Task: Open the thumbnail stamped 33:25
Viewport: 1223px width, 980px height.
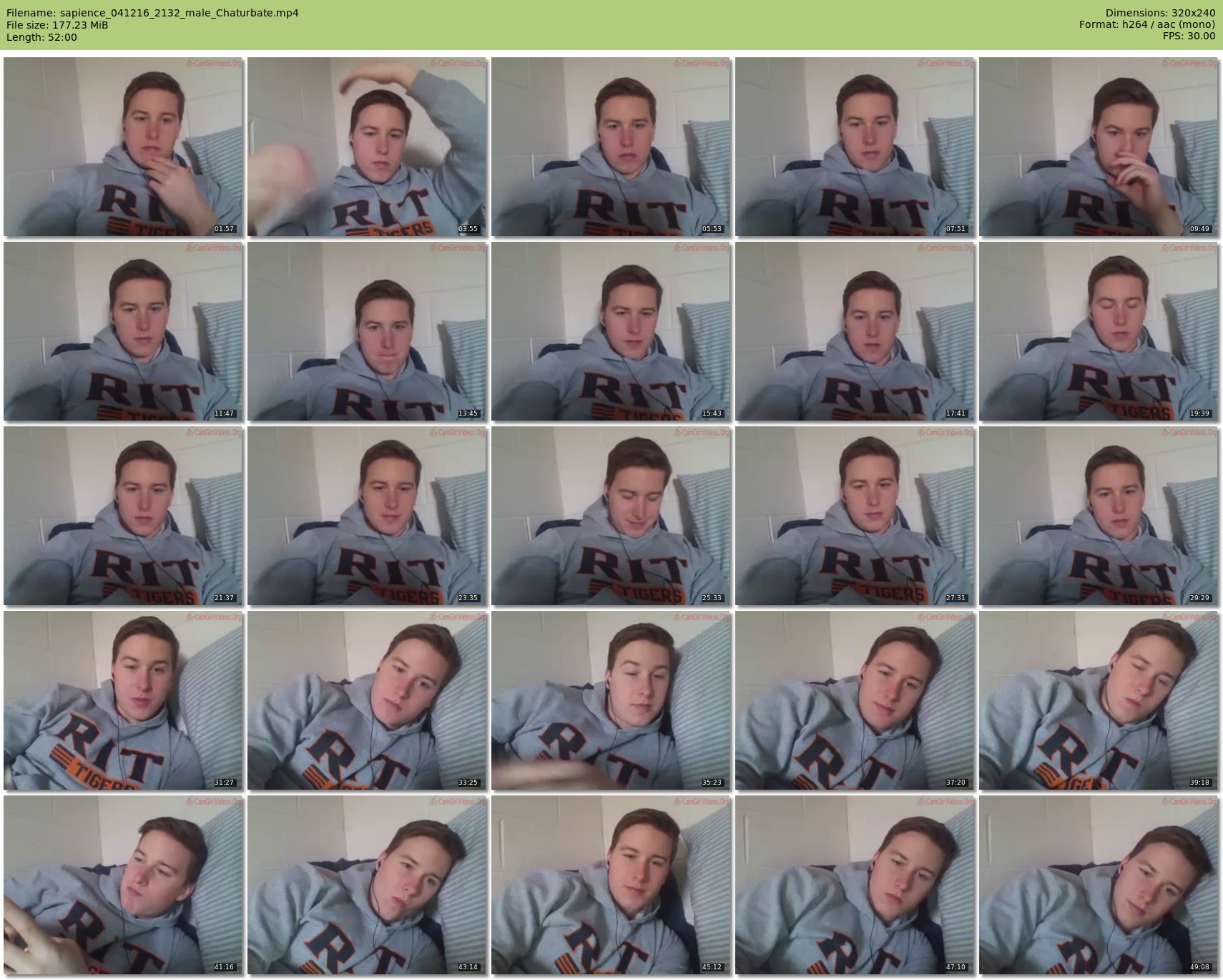Action: (x=367, y=700)
